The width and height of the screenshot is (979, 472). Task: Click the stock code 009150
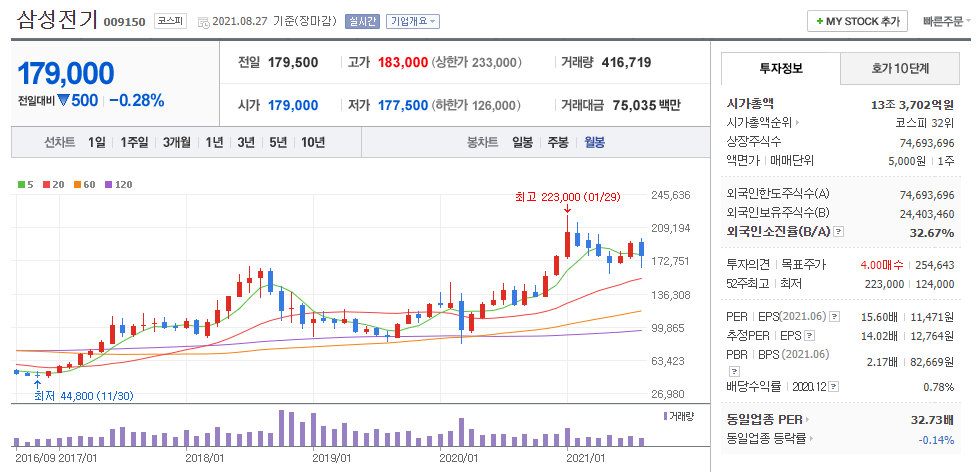tap(124, 22)
